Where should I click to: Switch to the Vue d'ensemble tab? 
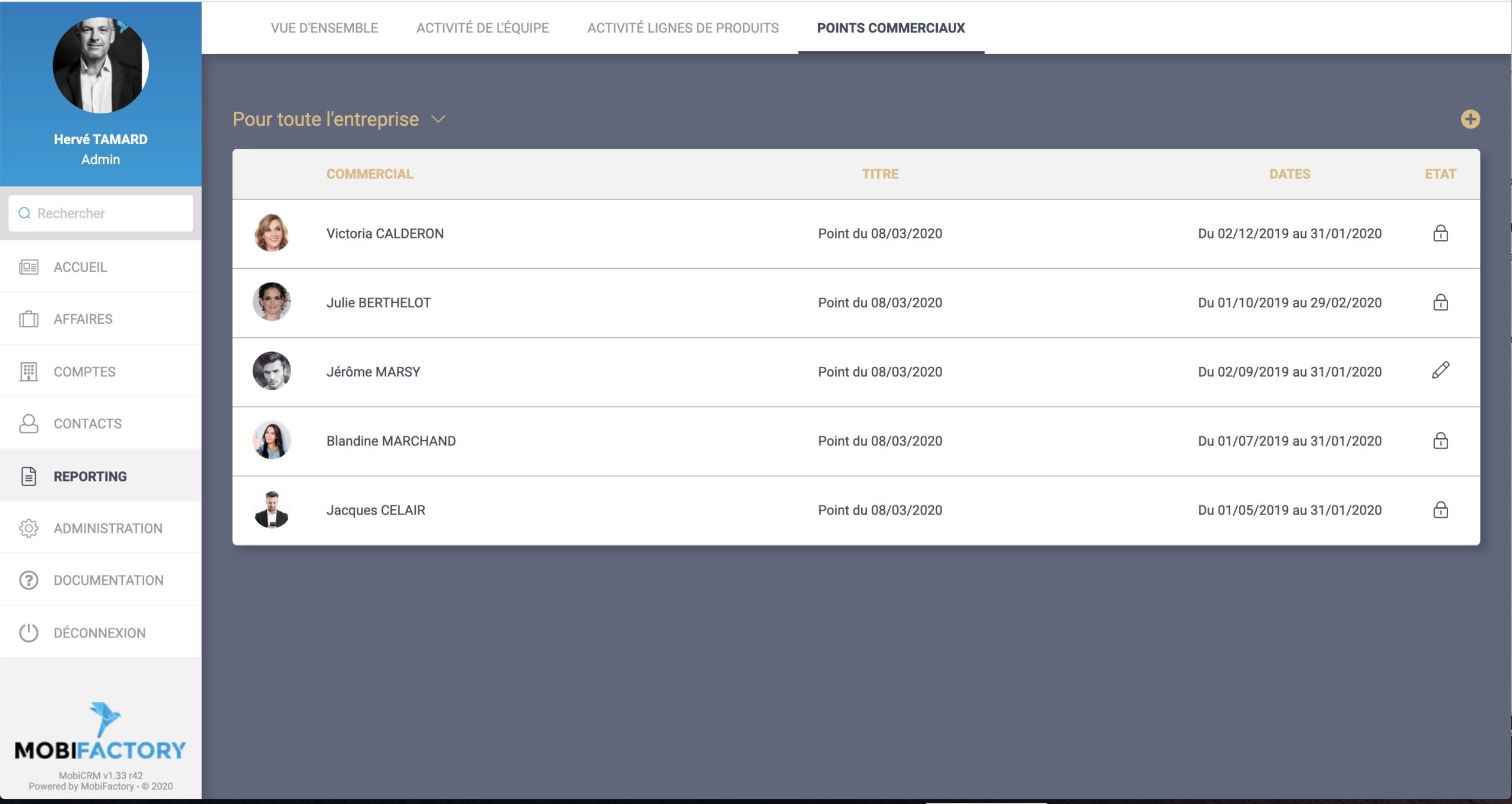point(324,28)
